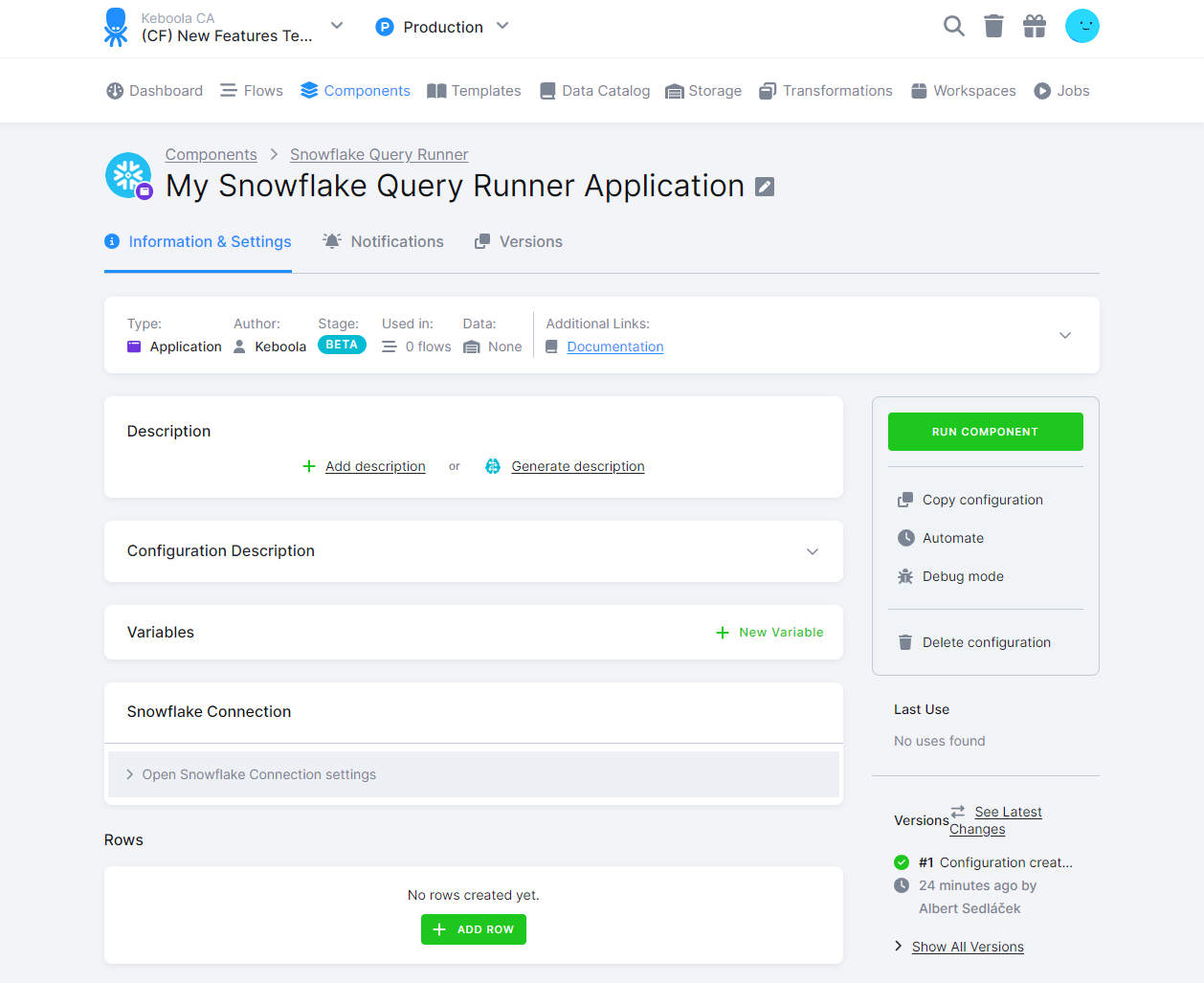
Task: Switch to the Versions tab
Action: [519, 241]
